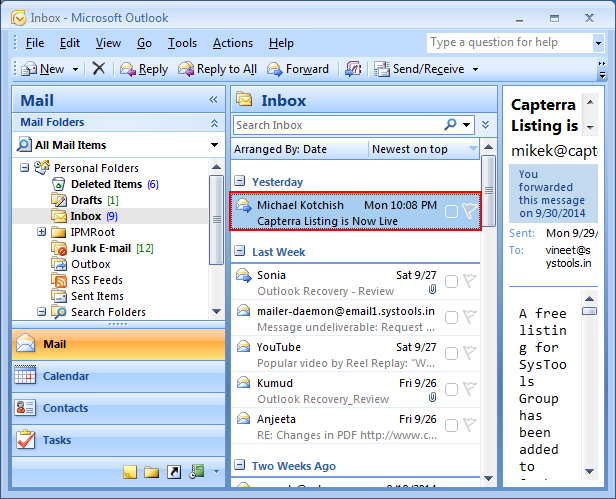Screen dimensions: 616x499
Task: Open the Tools menu
Action: (x=182, y=43)
